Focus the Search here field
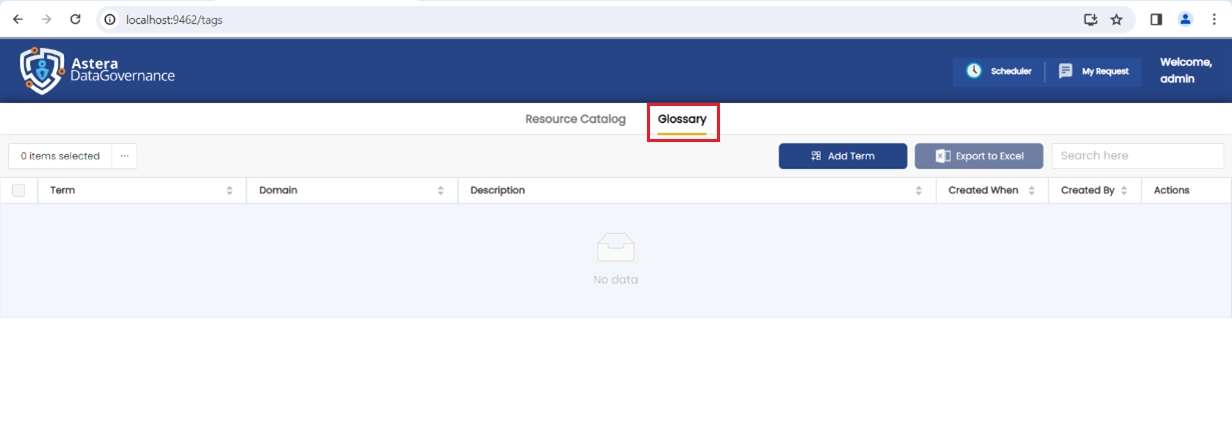 (x=1137, y=156)
